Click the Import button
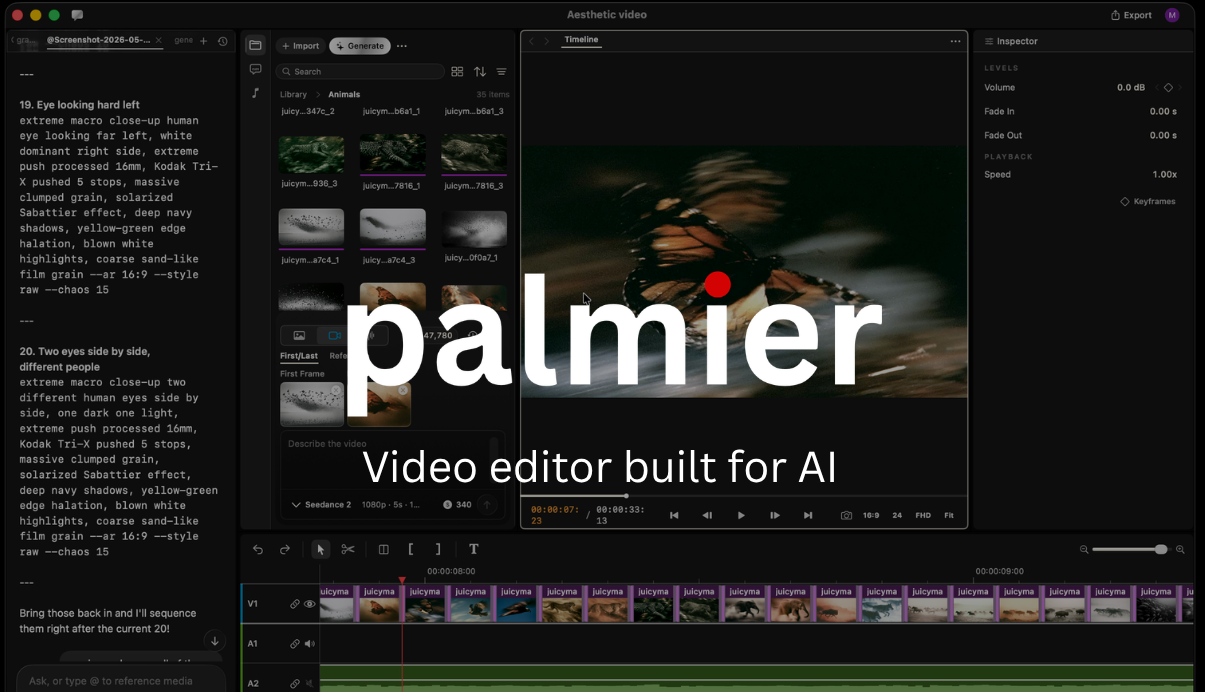 pyautogui.click(x=300, y=46)
